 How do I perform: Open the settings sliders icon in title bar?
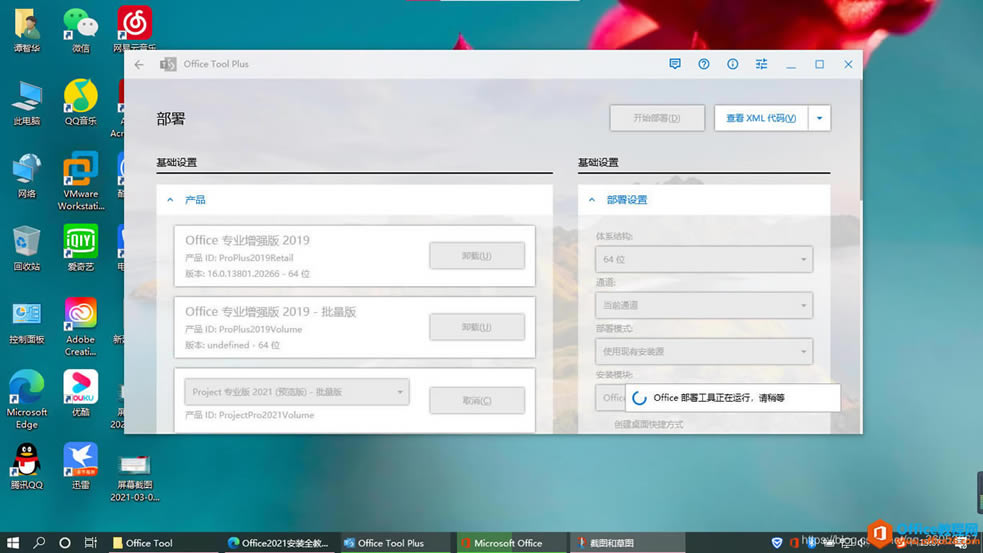[762, 64]
